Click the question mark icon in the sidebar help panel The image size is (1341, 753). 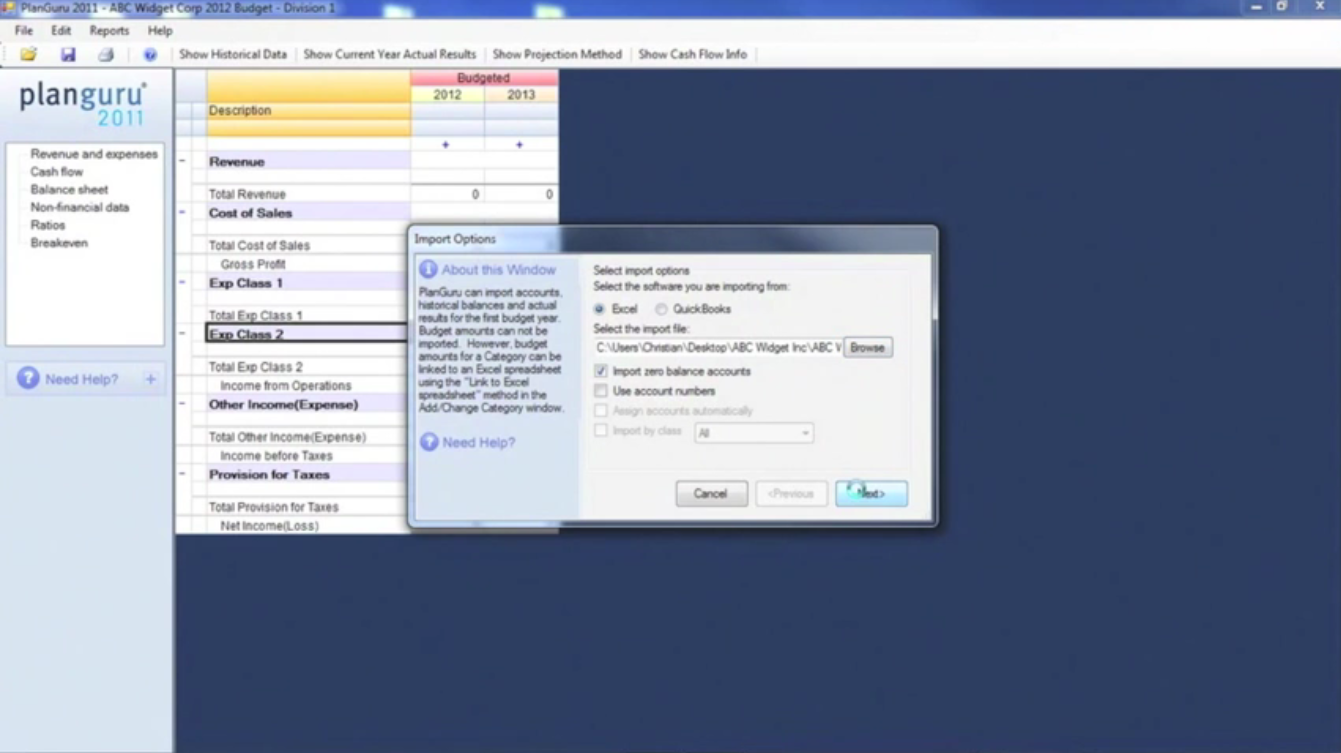click(28, 378)
